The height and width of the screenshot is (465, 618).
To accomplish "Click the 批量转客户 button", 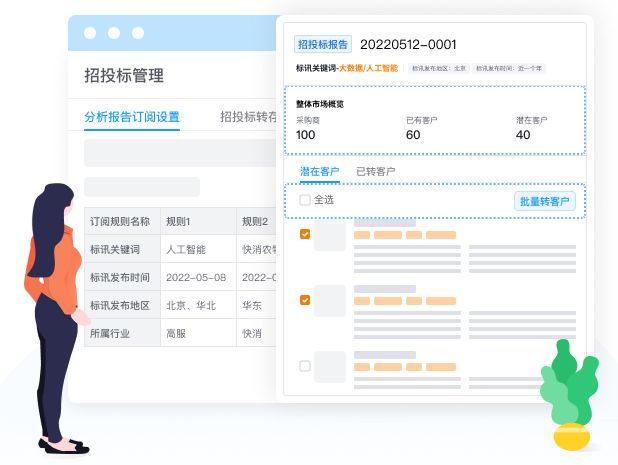I will click(544, 201).
